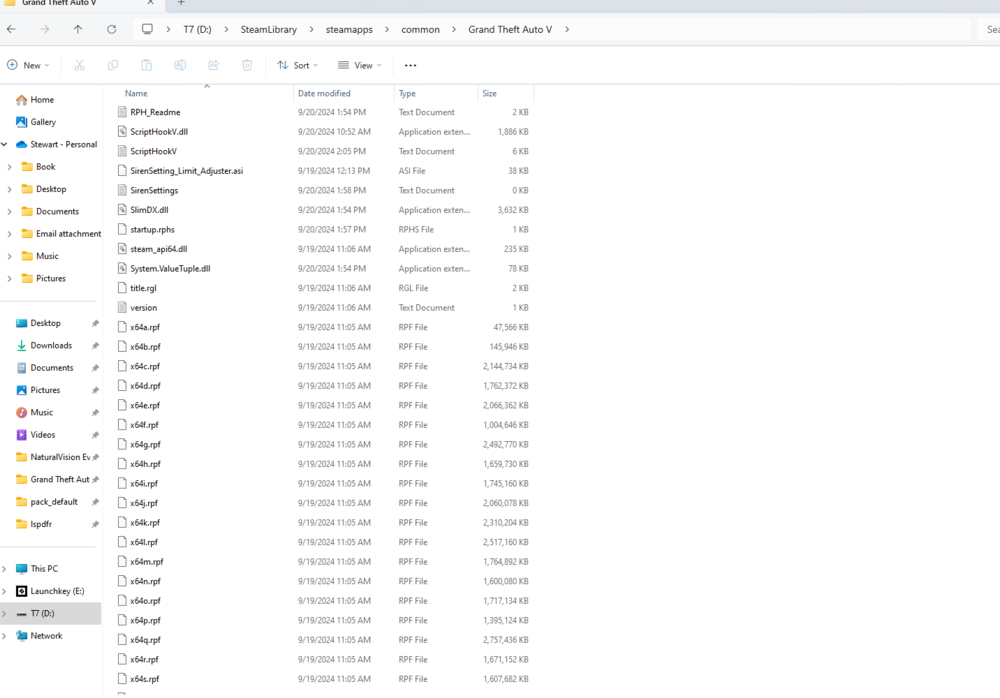Unpin the lspdfr folder via its pin icon
The image size is (1000, 698).
coord(97,523)
